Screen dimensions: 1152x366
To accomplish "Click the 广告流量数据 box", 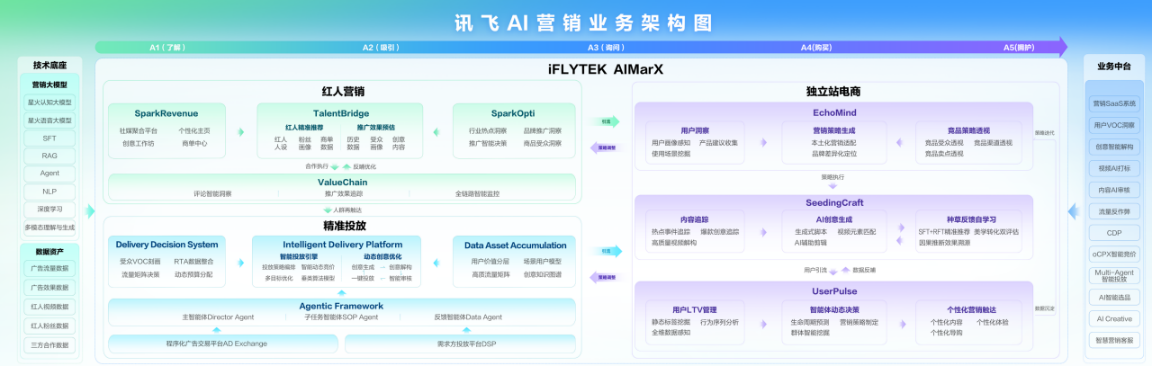I will (50, 268).
